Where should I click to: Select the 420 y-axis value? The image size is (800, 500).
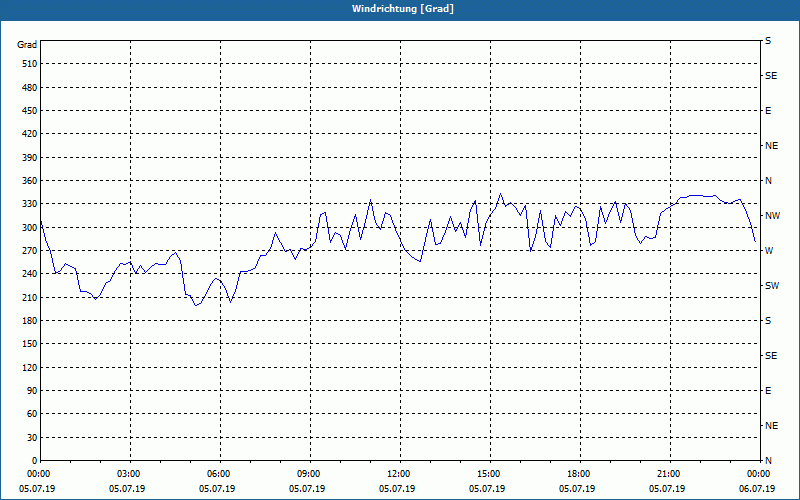(30, 134)
